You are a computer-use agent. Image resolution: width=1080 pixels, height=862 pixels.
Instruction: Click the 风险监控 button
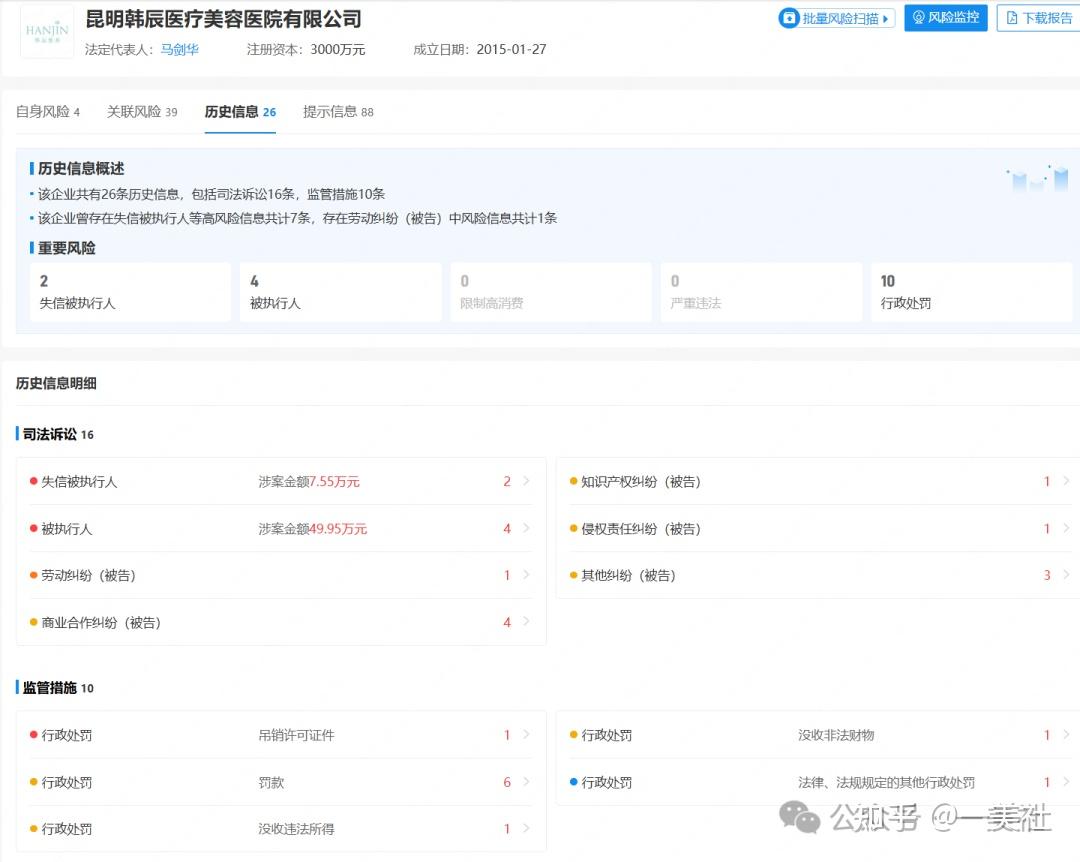click(x=946, y=17)
